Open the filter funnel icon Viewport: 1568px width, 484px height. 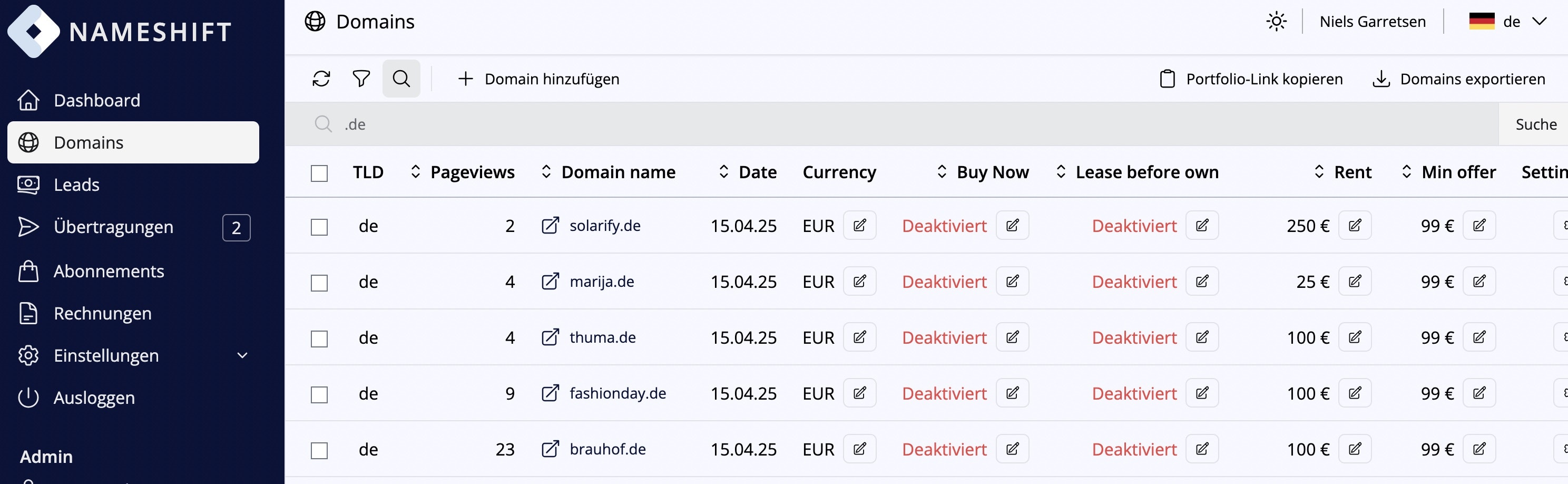[361, 79]
